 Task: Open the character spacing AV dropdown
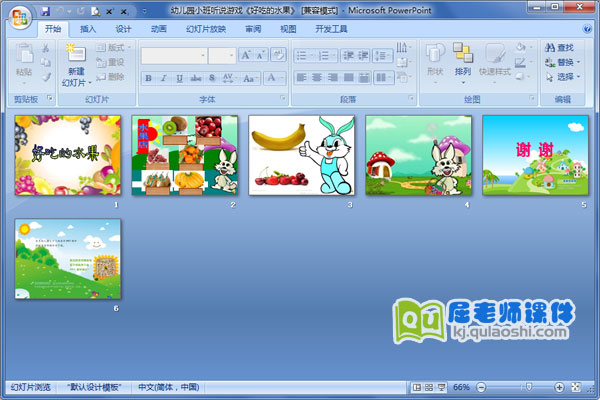coord(230,78)
